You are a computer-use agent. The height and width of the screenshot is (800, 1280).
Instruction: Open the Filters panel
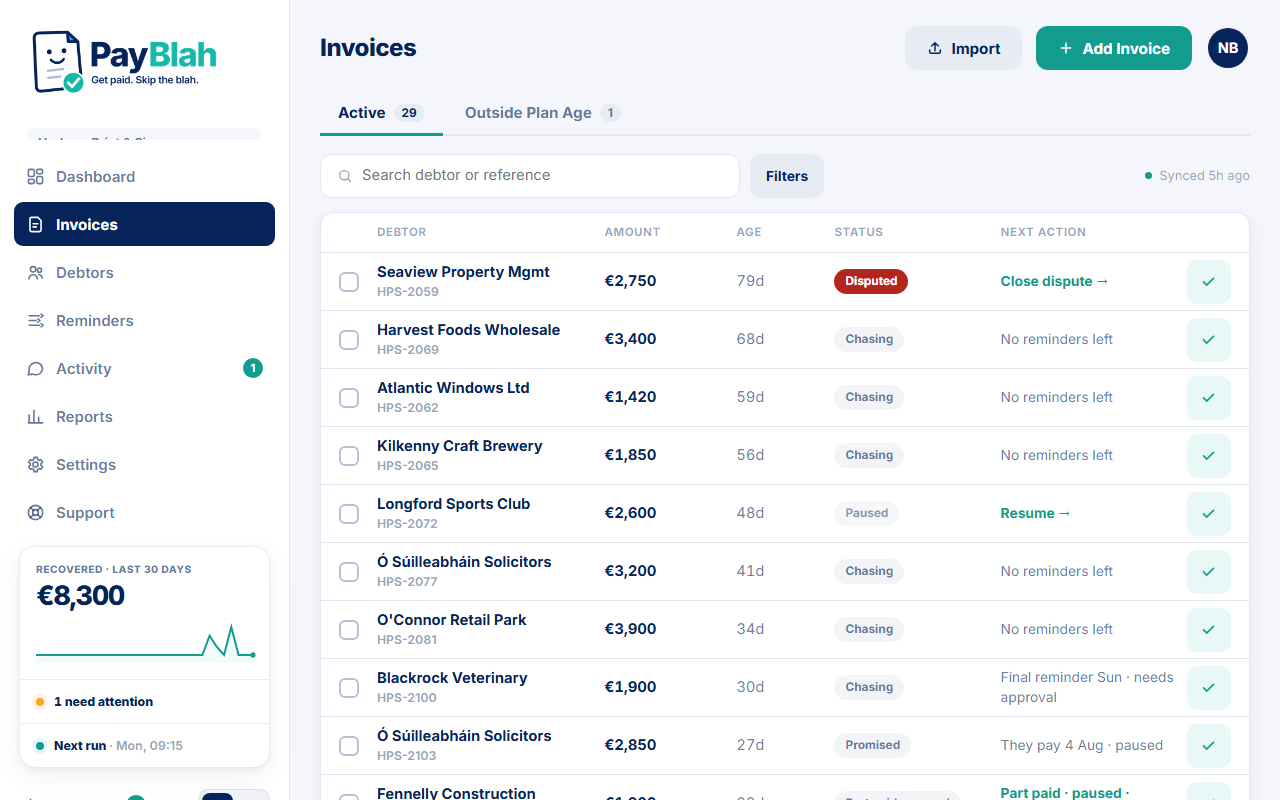coord(787,176)
